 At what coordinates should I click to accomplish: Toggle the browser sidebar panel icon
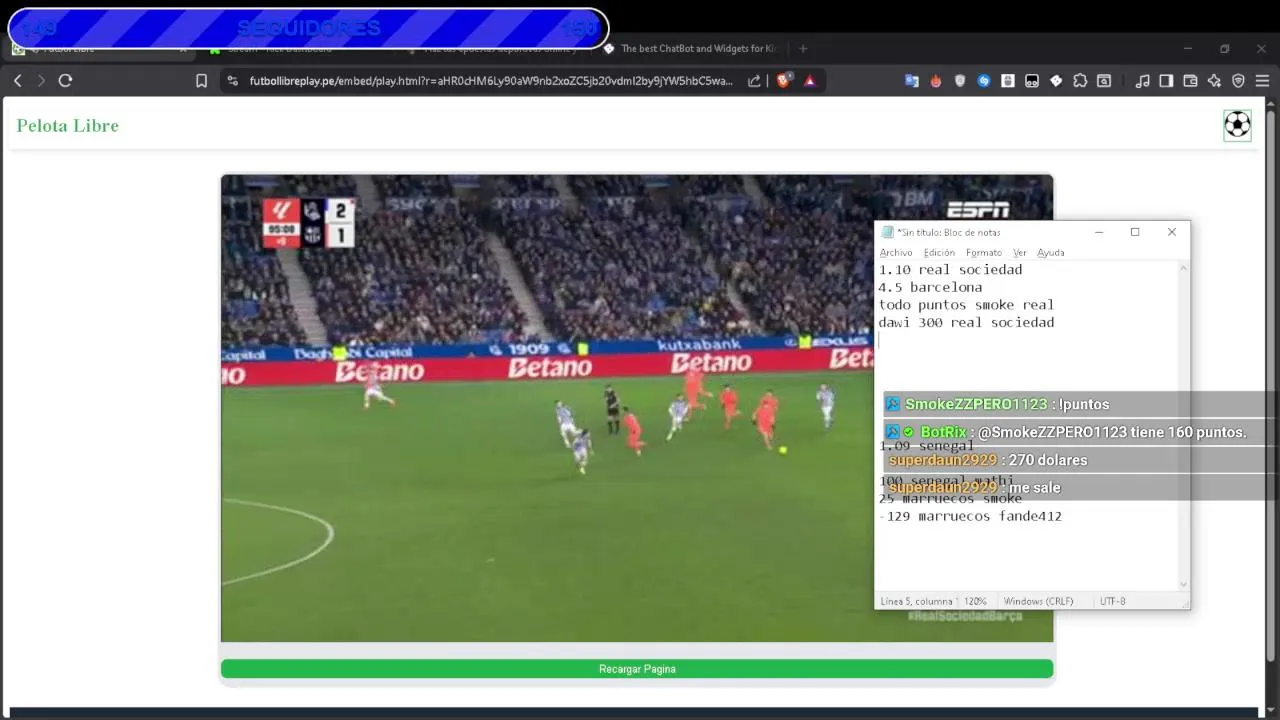tap(1166, 81)
